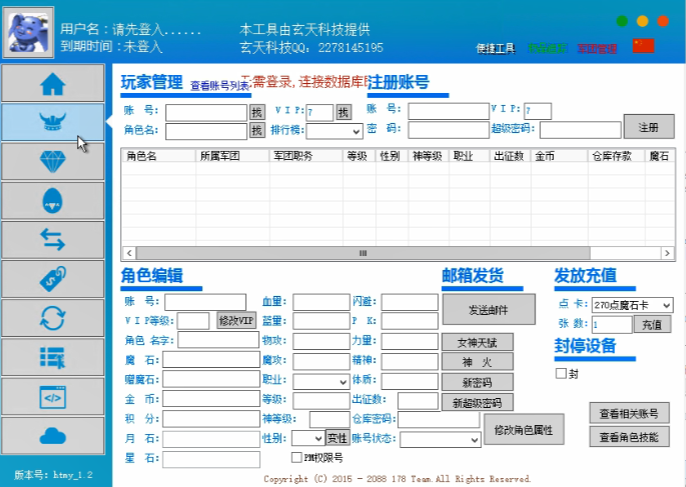The width and height of the screenshot is (686, 487).
Task: Focus the 角色名字 input field
Action: point(218,340)
